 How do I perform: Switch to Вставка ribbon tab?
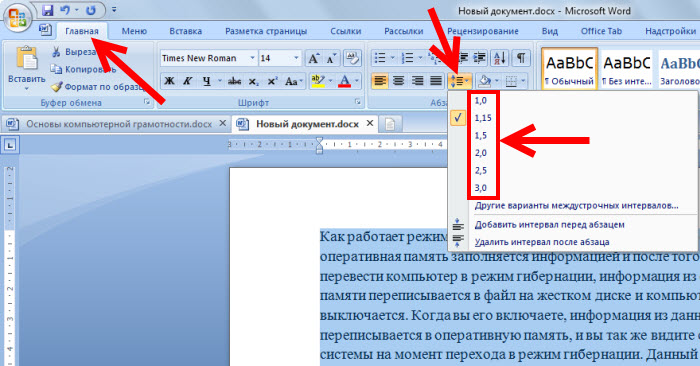click(186, 31)
